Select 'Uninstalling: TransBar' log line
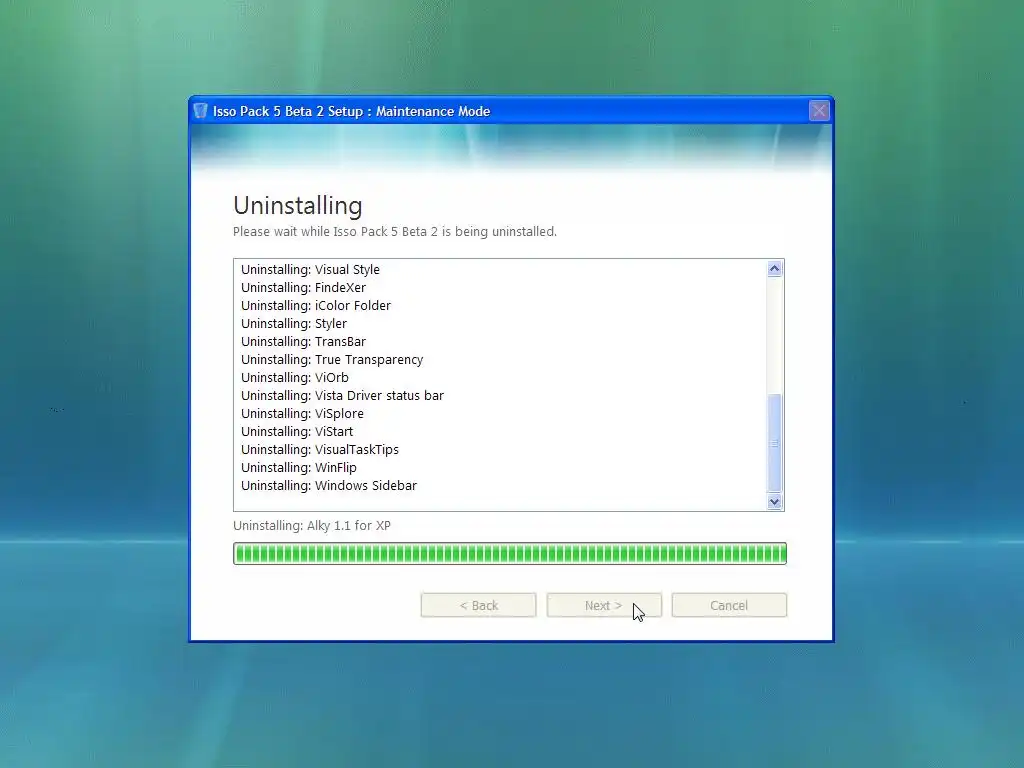 tap(304, 342)
